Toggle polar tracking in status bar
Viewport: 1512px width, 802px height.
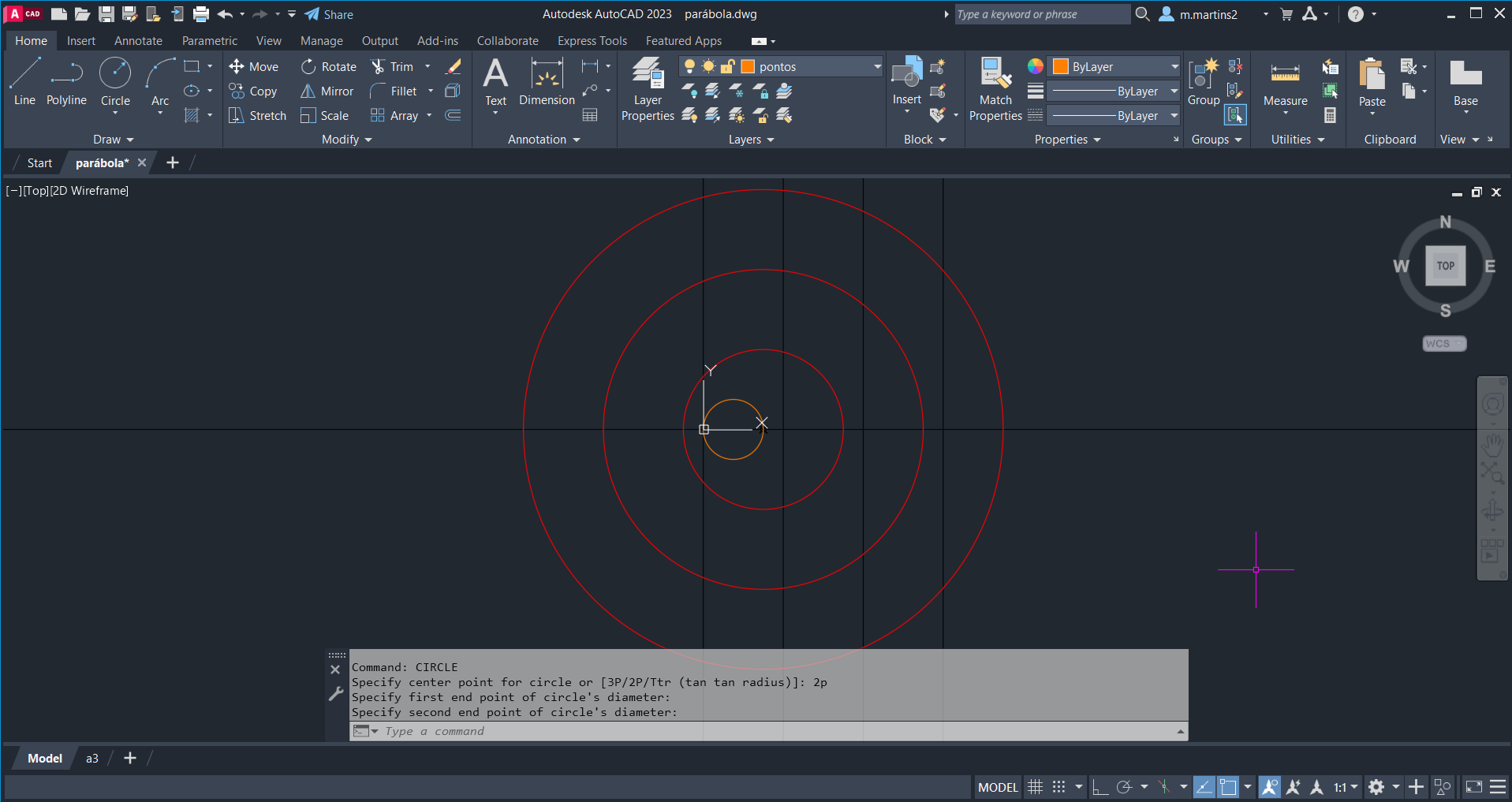click(1125, 787)
